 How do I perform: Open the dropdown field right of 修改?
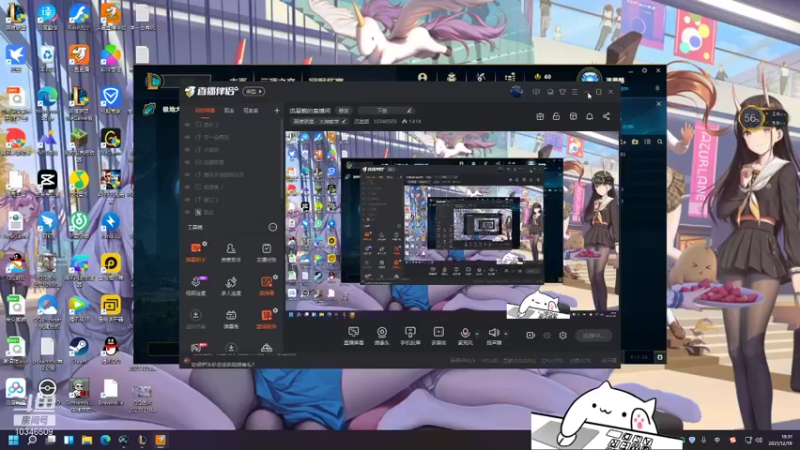[385, 110]
